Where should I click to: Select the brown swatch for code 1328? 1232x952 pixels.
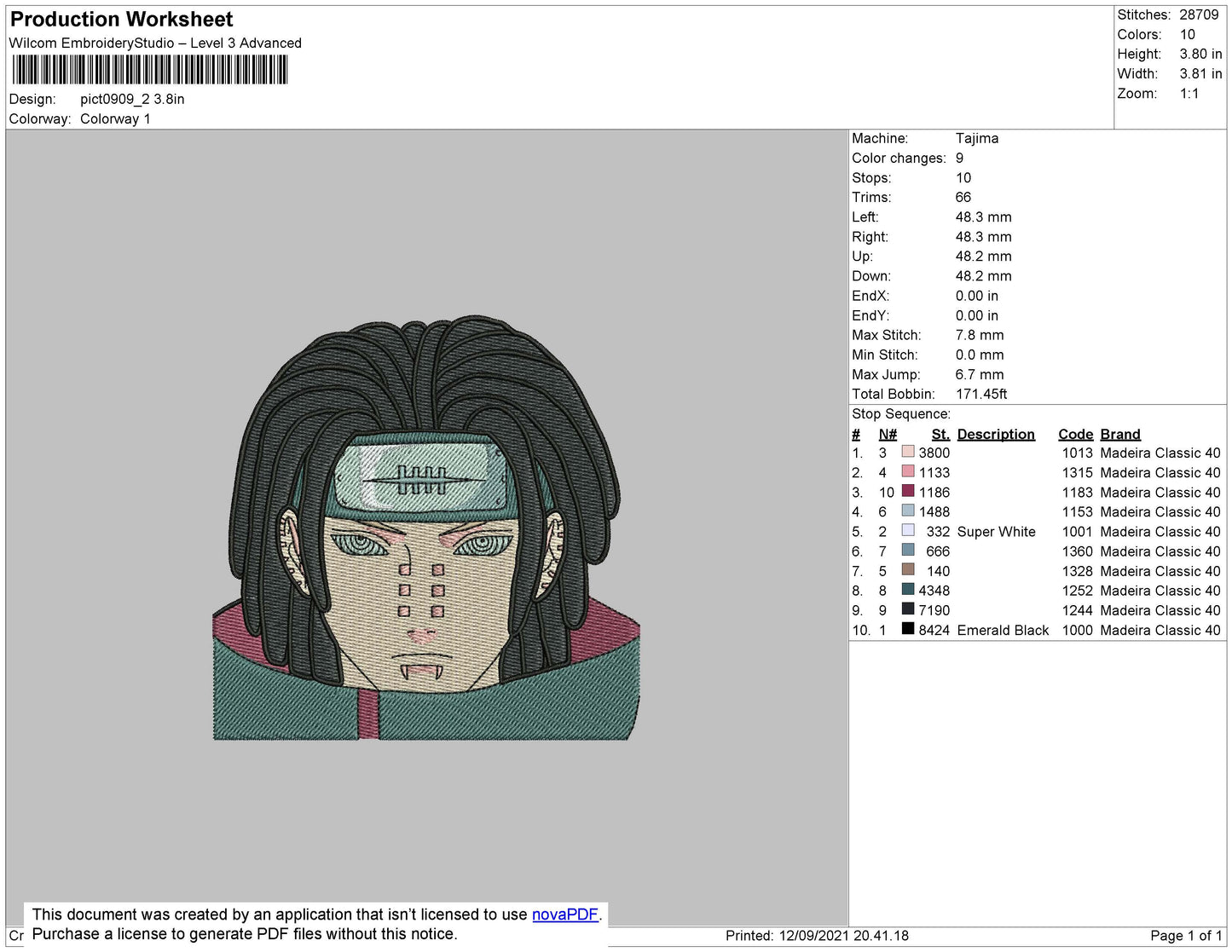[x=908, y=570]
